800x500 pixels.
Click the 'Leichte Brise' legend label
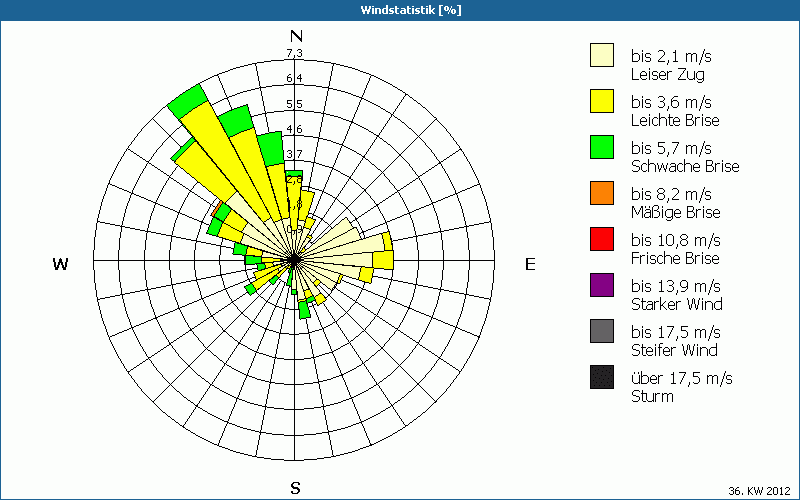click(x=675, y=120)
